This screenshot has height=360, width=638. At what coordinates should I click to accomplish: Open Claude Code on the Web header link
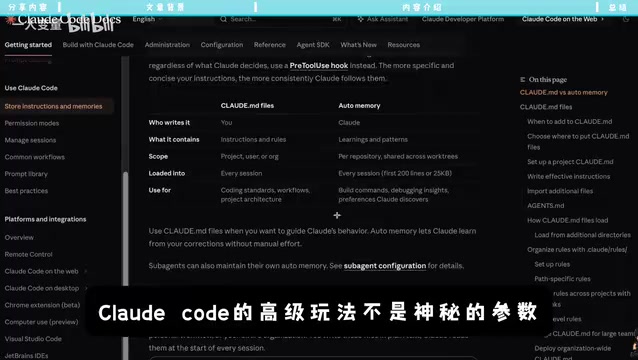(563, 19)
